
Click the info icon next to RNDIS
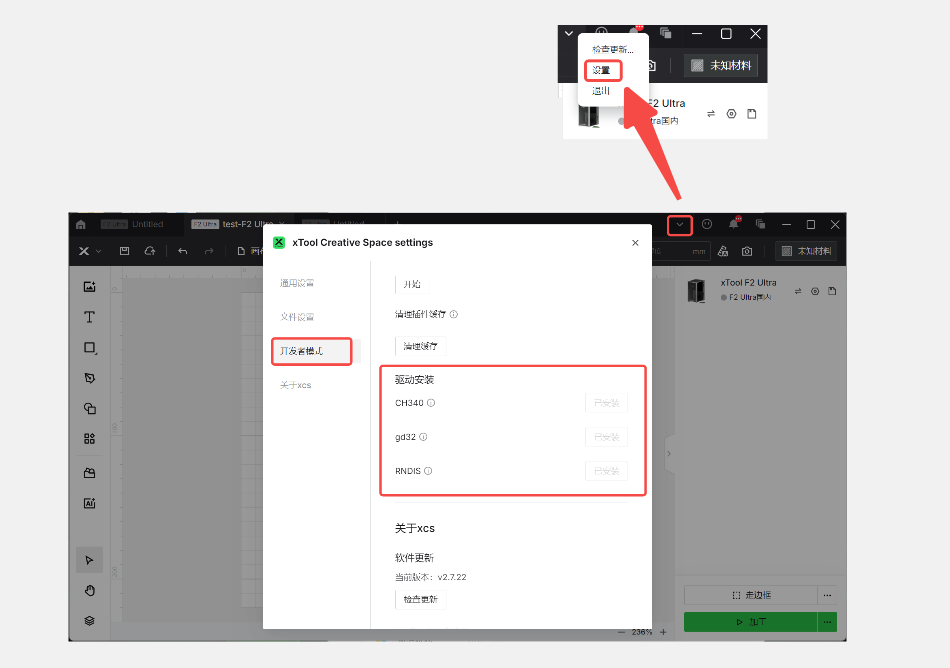pyautogui.click(x=428, y=471)
